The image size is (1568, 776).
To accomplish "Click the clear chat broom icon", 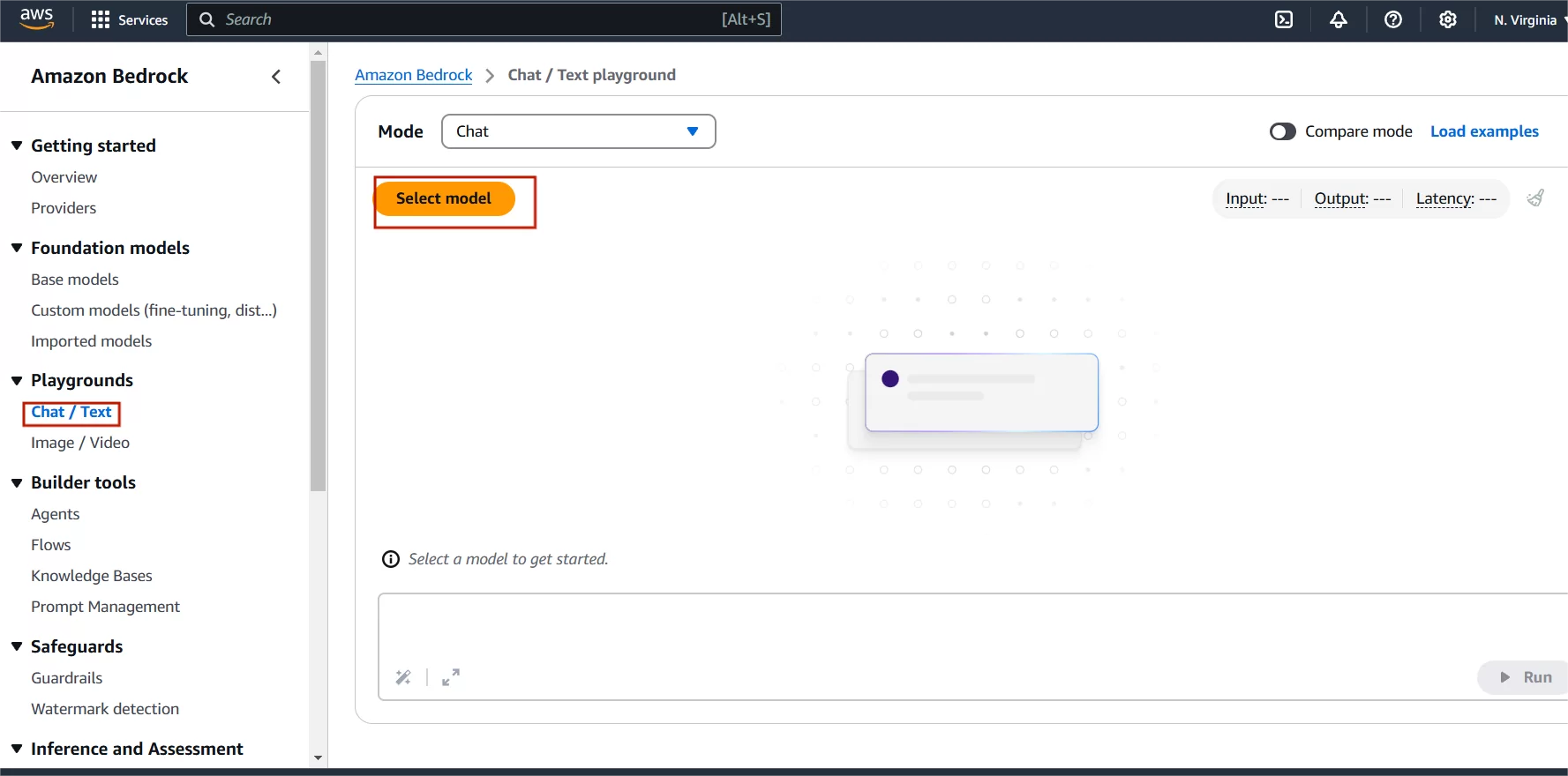I will point(1536,198).
